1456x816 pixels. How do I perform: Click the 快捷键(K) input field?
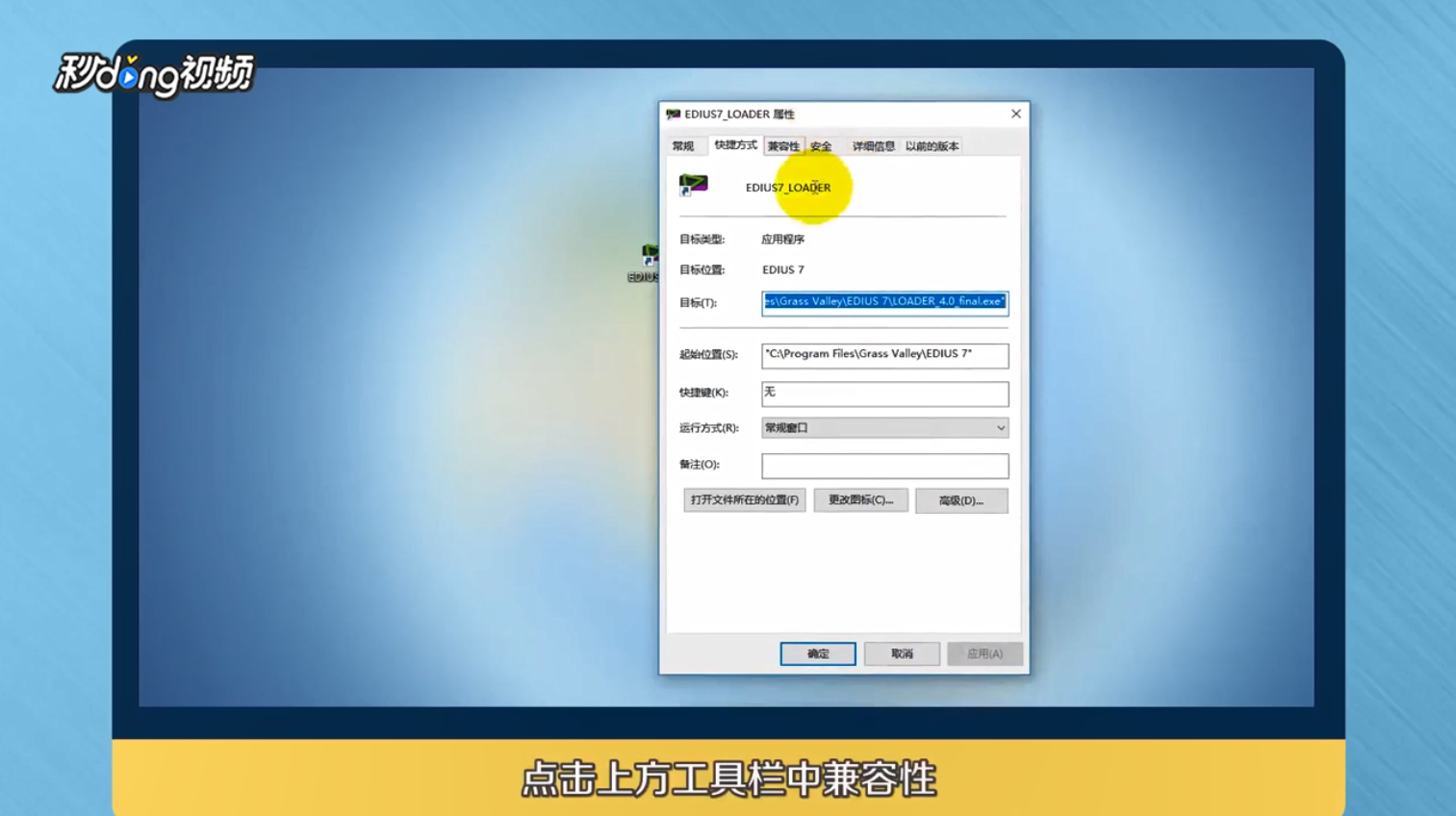[x=884, y=393]
